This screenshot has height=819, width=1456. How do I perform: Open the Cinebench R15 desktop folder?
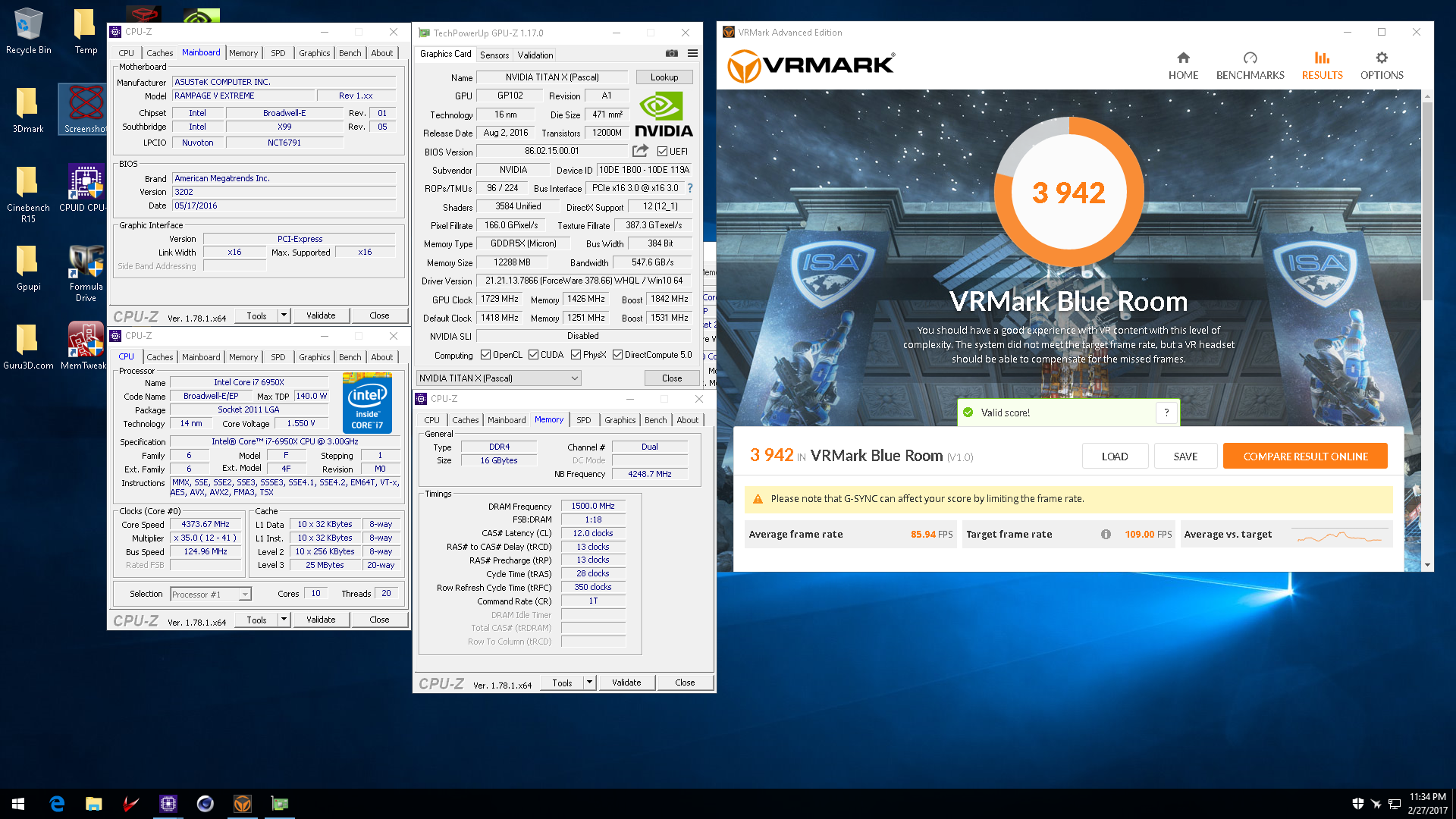(28, 194)
